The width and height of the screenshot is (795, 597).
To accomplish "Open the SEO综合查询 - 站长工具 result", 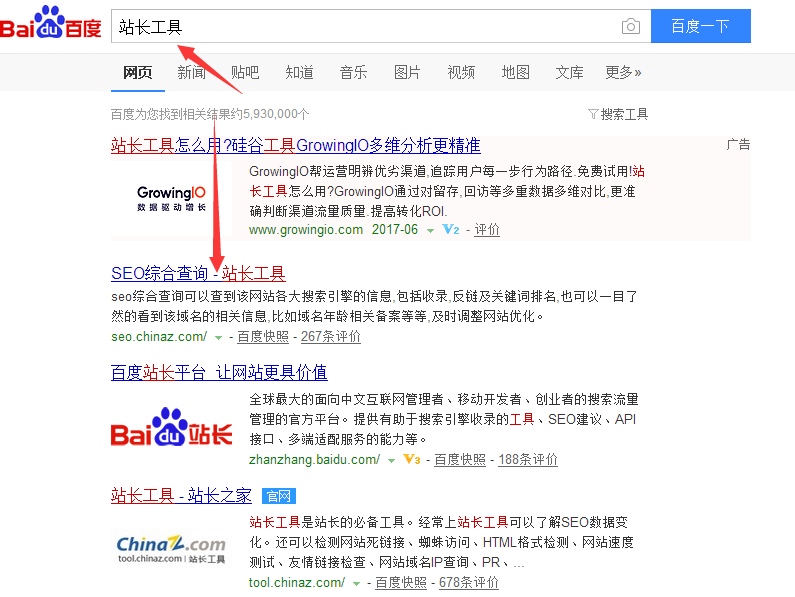I will click(198, 273).
